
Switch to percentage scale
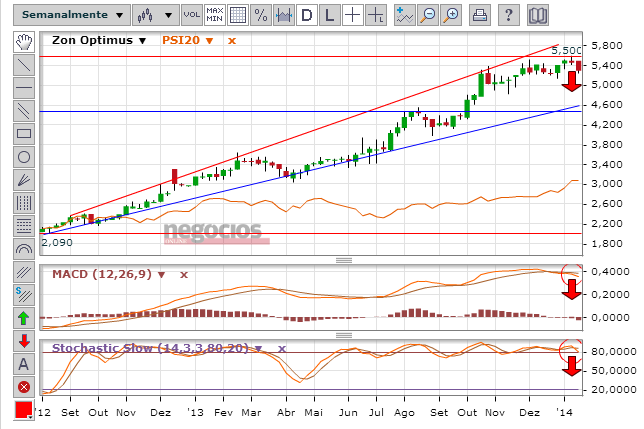click(261, 15)
